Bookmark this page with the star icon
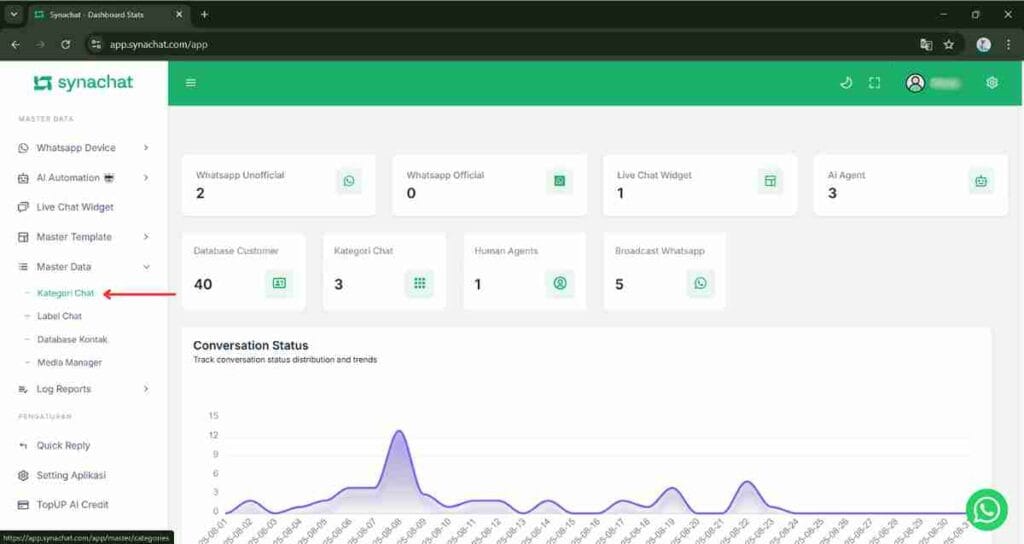 coord(949,44)
